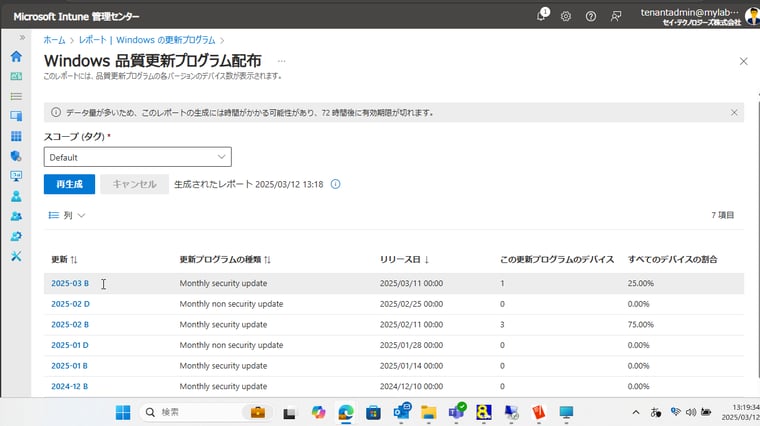
Task: Show hidden system tray icons
Action: point(636,412)
